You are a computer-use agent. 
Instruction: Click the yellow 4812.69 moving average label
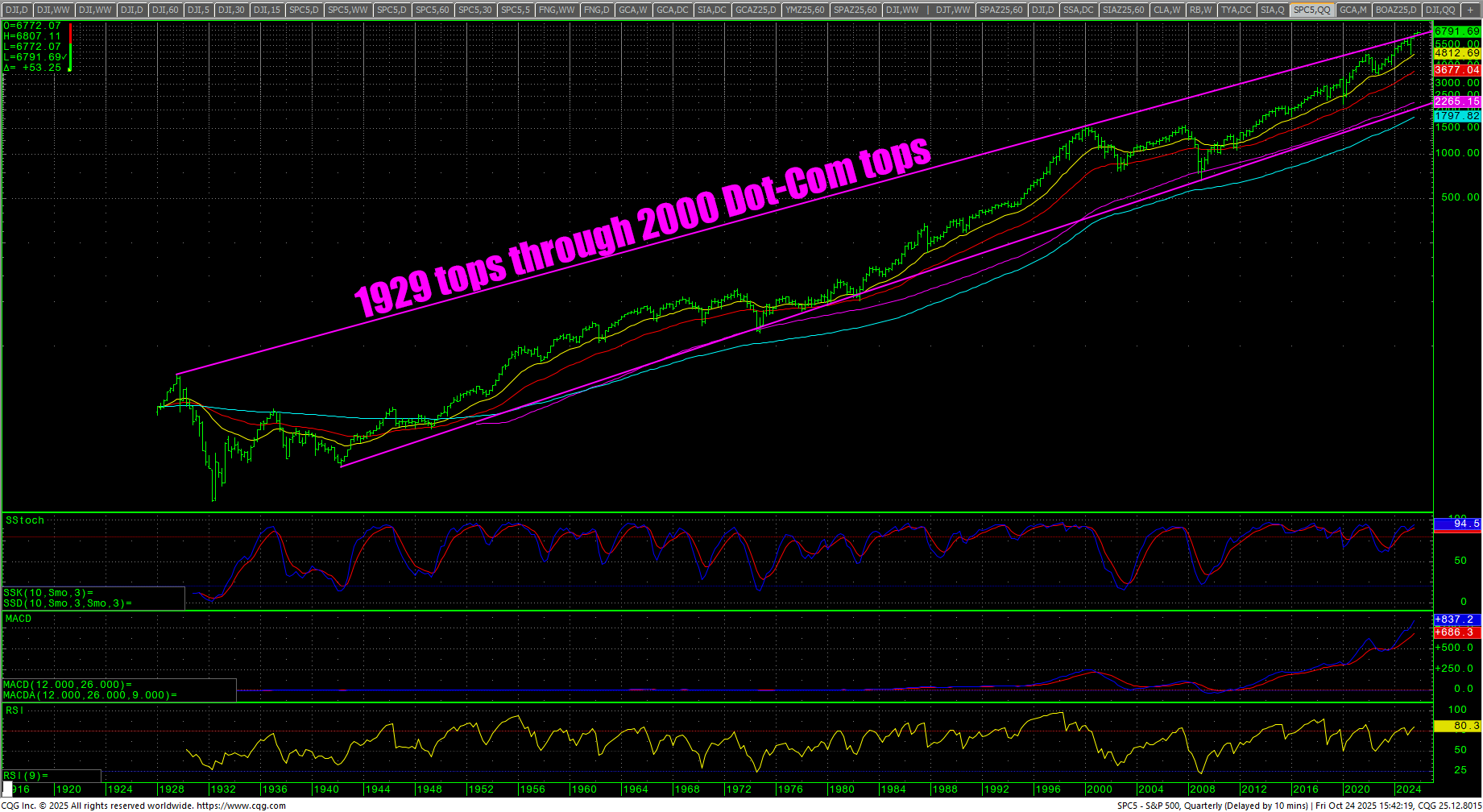pos(1456,53)
